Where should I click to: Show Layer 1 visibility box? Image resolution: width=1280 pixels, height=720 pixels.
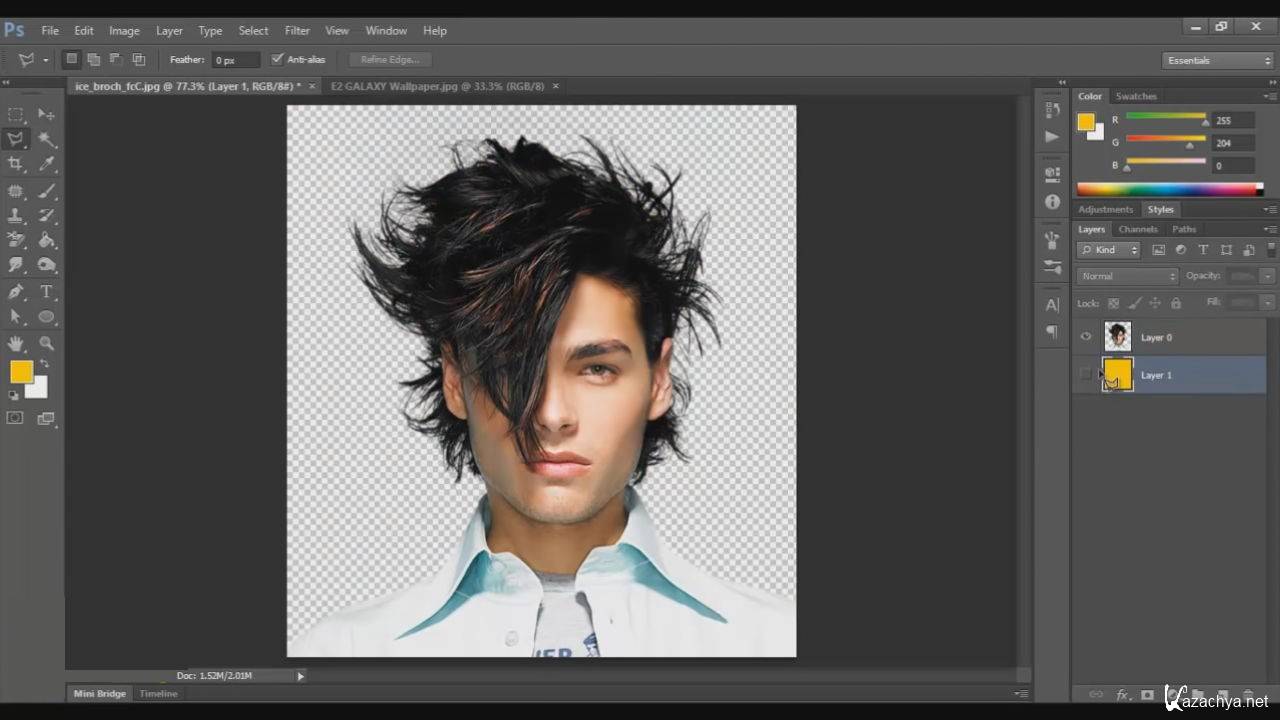click(1086, 375)
